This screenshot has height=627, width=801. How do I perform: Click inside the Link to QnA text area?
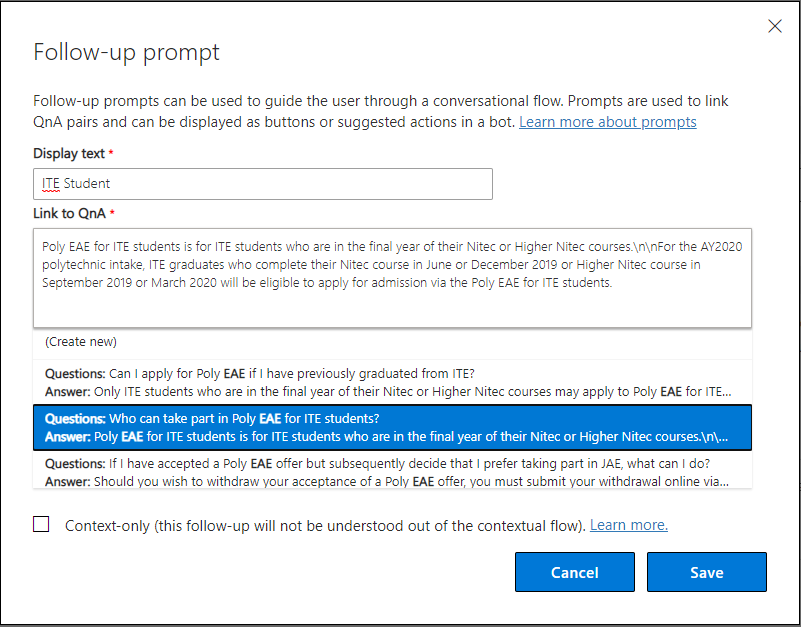click(x=392, y=278)
